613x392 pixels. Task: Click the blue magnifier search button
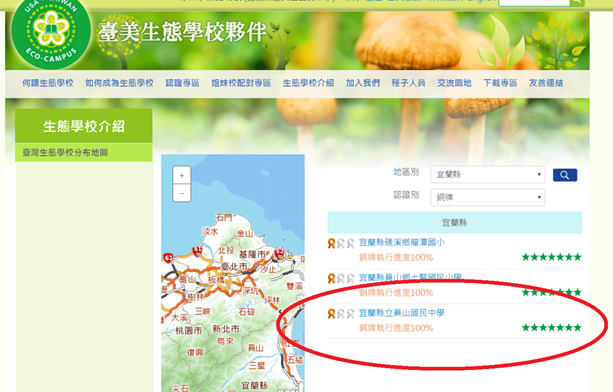click(565, 175)
